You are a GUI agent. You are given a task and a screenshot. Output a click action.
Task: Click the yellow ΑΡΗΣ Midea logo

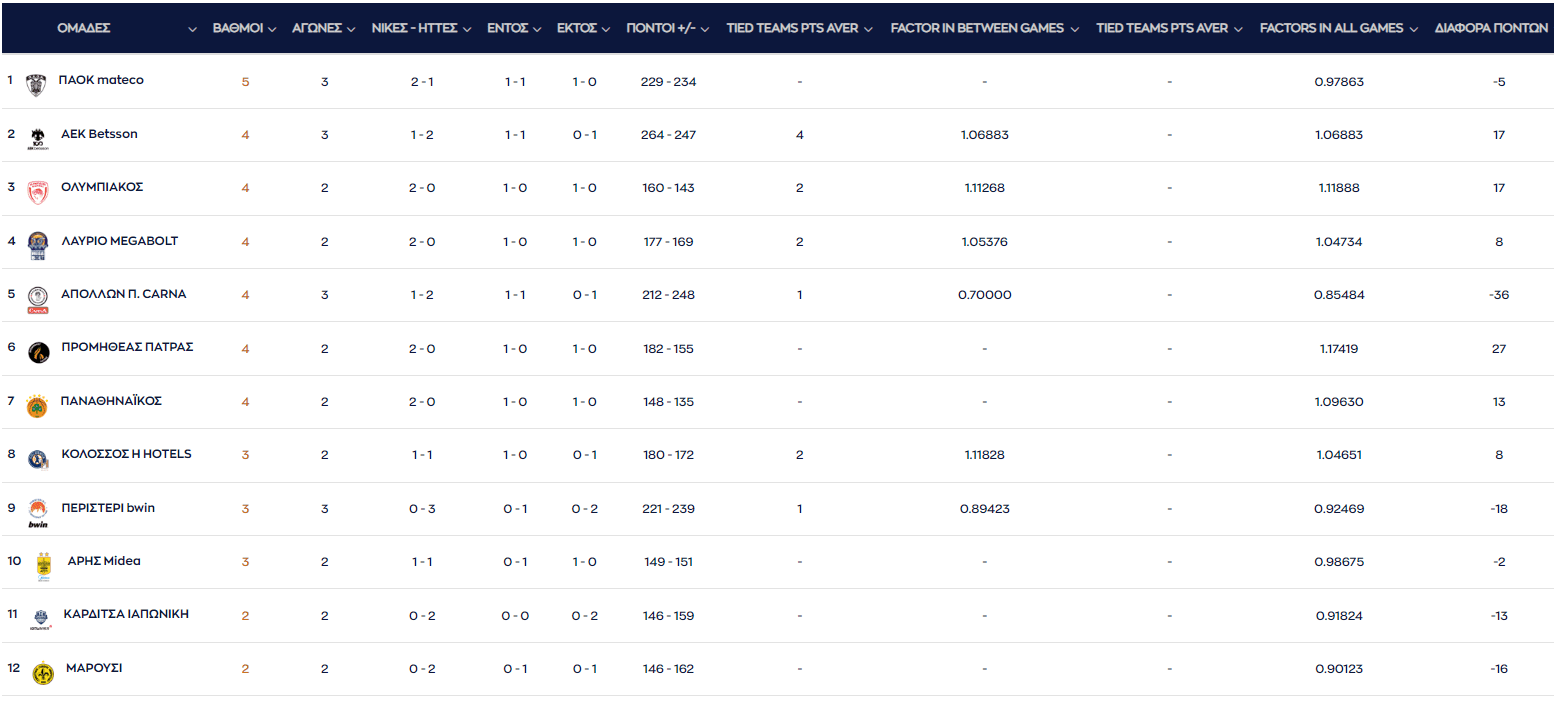point(43,566)
